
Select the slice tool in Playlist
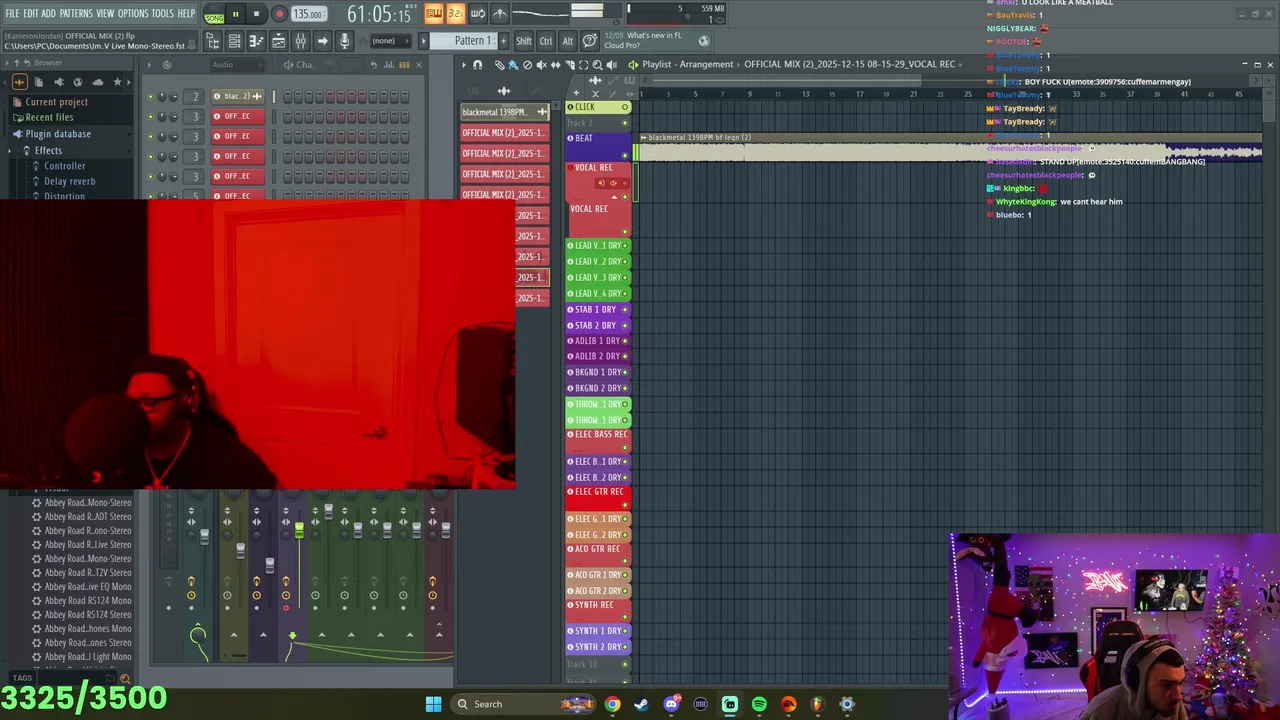[570, 65]
